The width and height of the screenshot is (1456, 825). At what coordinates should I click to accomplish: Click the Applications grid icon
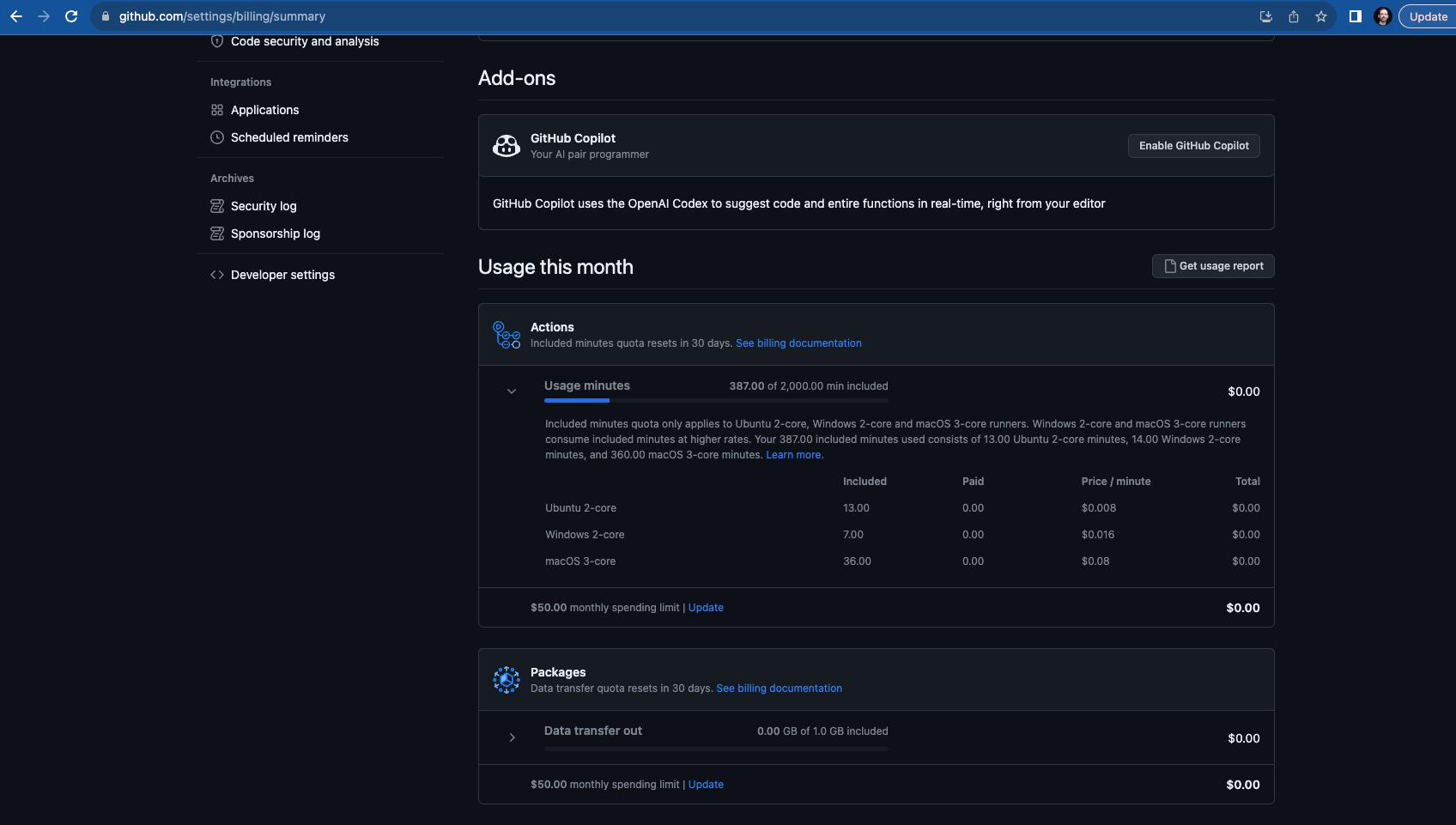point(217,110)
